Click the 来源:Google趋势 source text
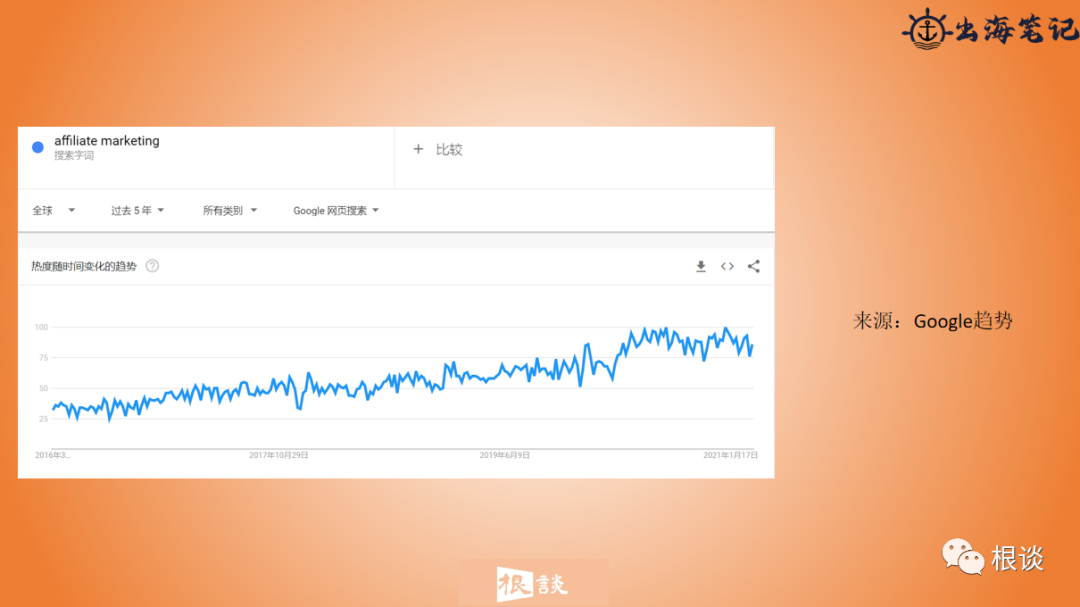 pyautogui.click(x=932, y=321)
